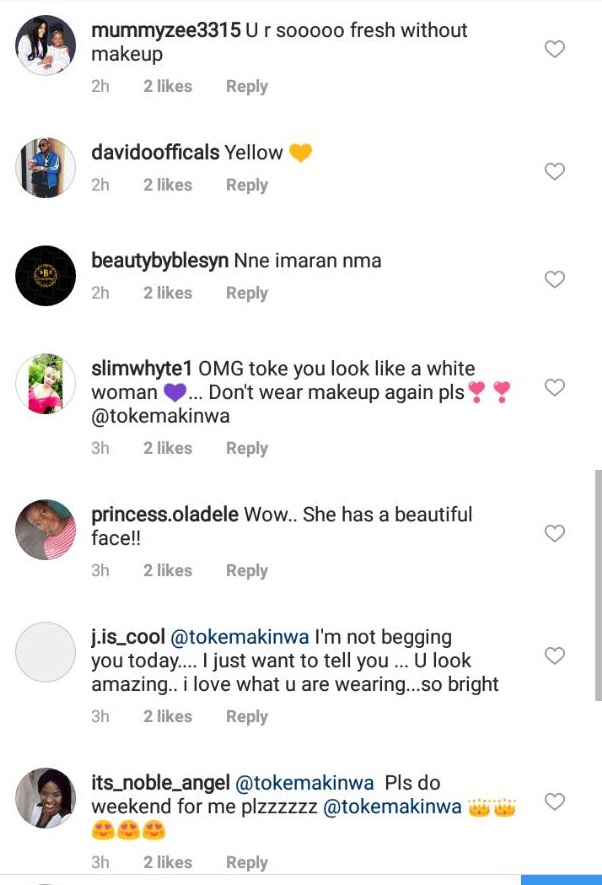Tap the heart beside j.is_cool's comment

[x=554, y=656]
